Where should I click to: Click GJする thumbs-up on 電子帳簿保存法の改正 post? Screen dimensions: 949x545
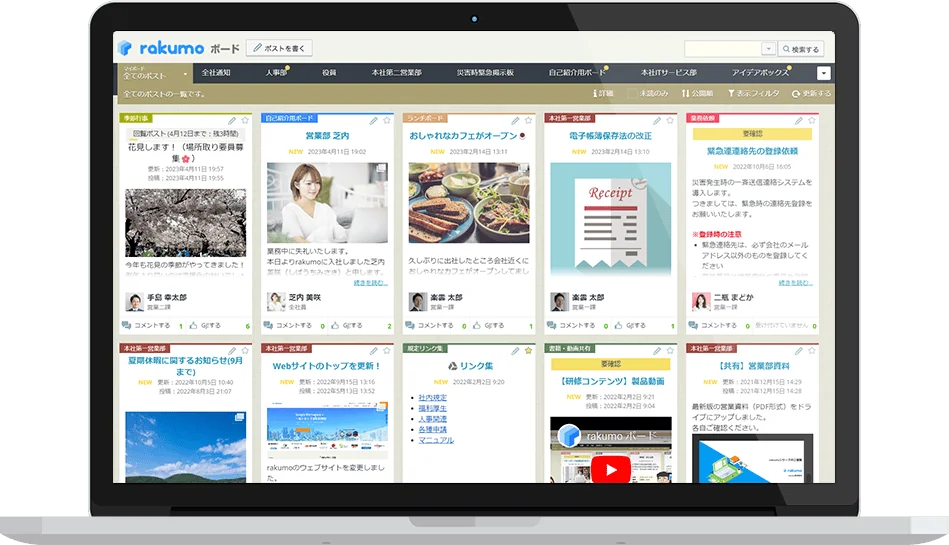pos(630,325)
